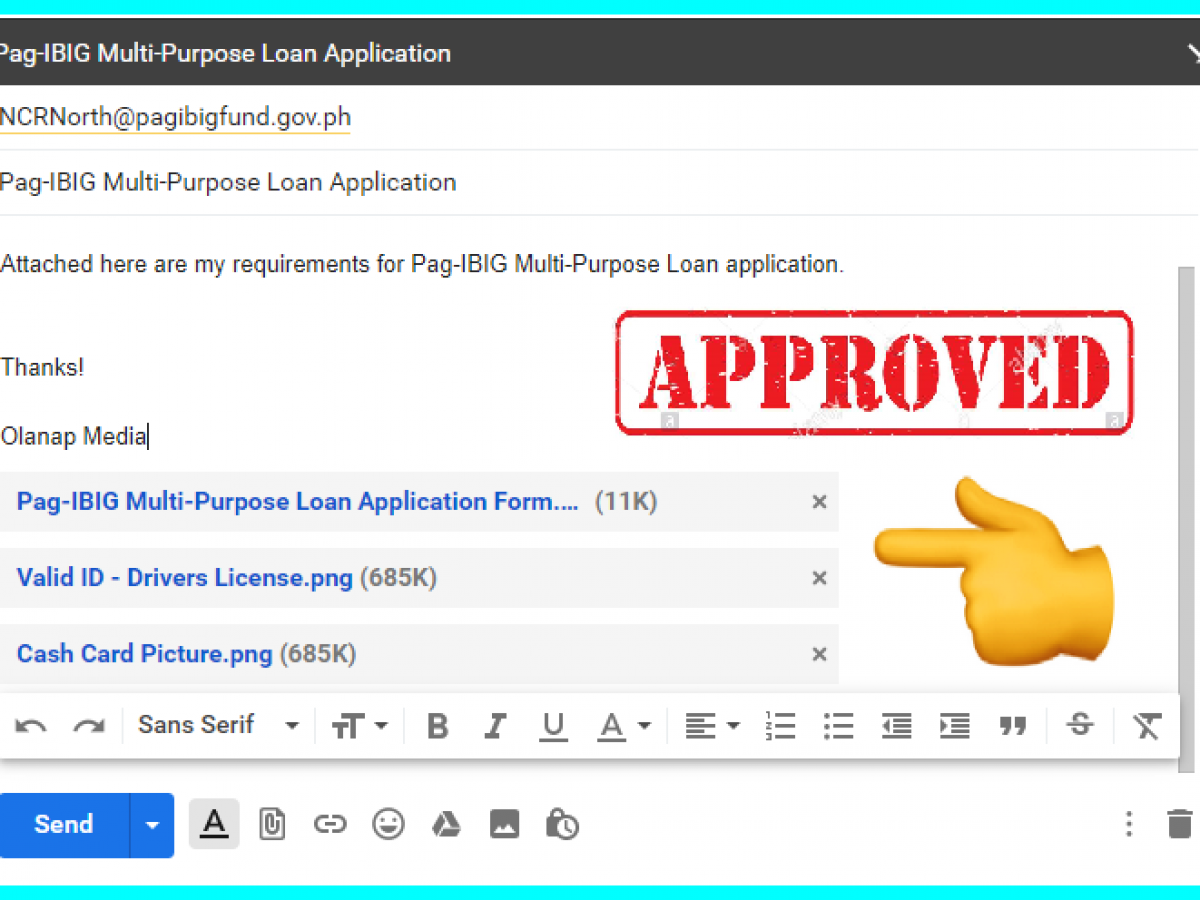Undo the last edit in formatting toolbar
The height and width of the screenshot is (900, 1200).
click(31, 726)
